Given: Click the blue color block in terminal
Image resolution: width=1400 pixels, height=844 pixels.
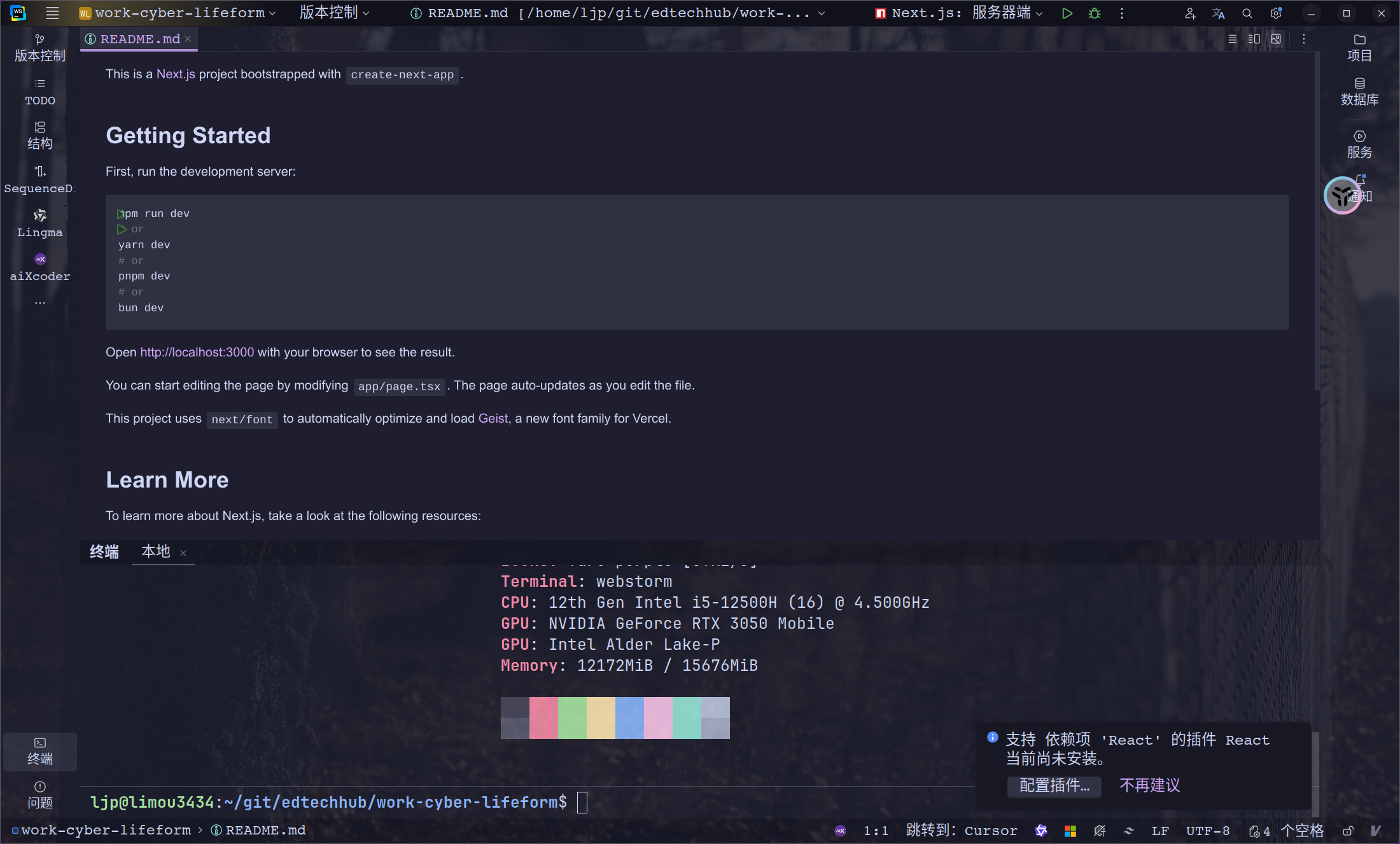Looking at the screenshot, I should pos(629,717).
